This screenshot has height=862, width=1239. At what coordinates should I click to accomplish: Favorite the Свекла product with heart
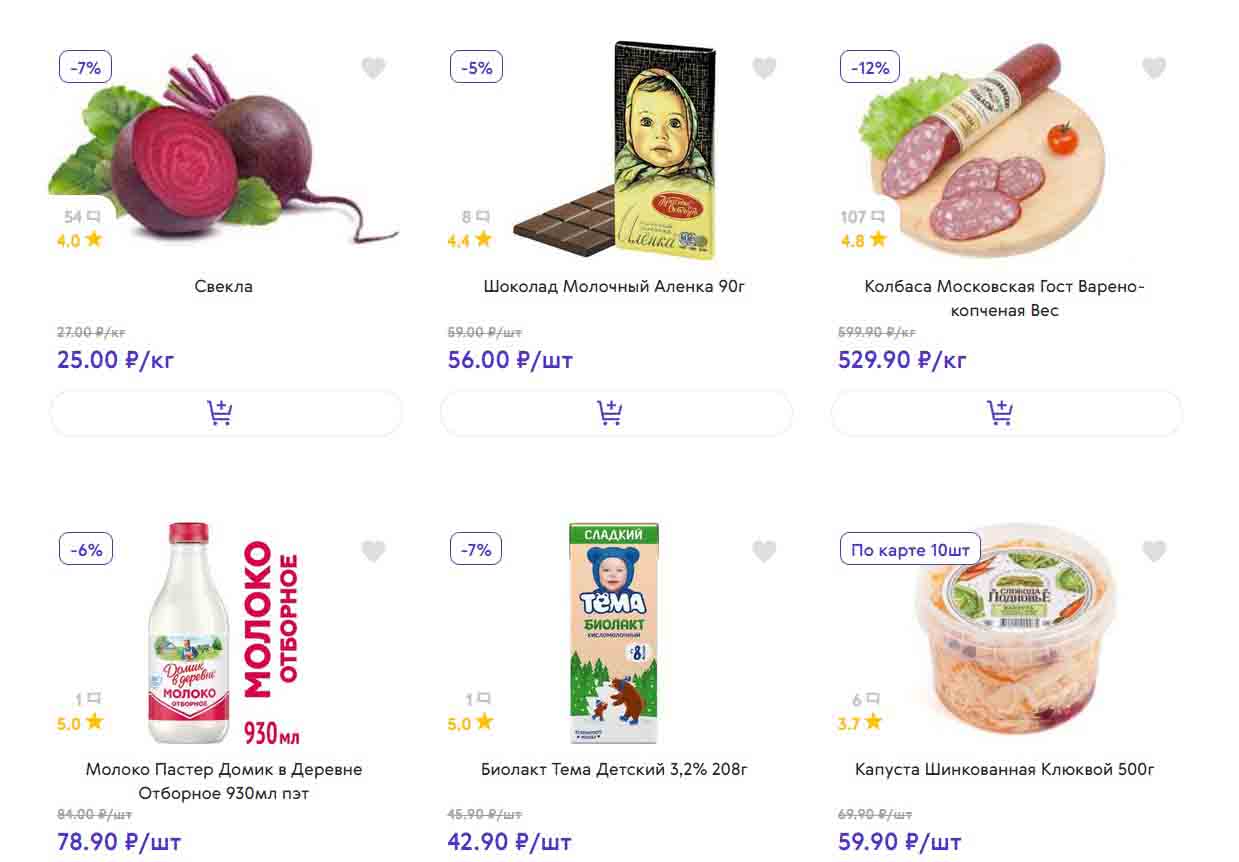pyautogui.click(x=373, y=68)
